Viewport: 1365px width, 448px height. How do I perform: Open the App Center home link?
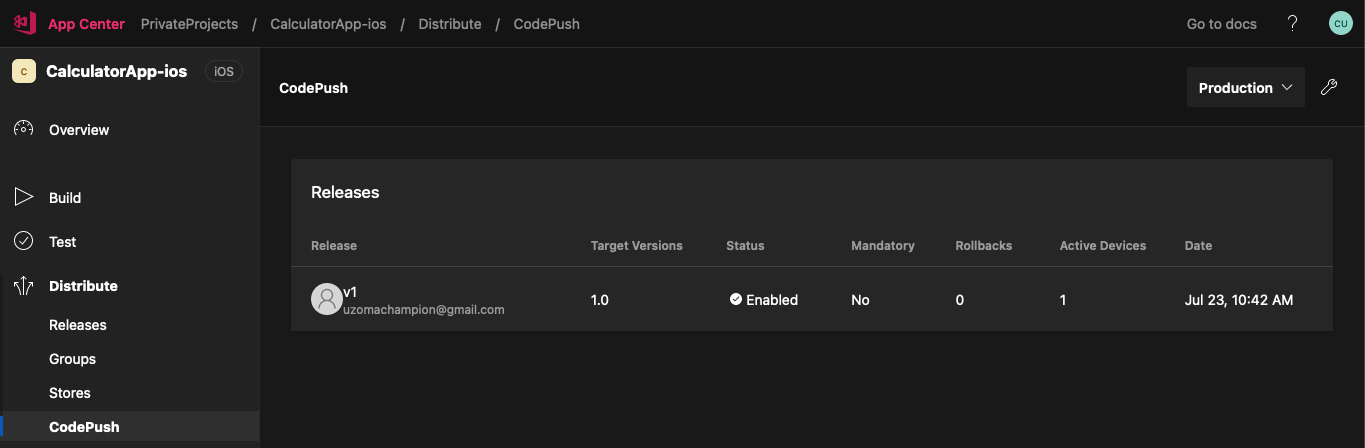[x=86, y=23]
